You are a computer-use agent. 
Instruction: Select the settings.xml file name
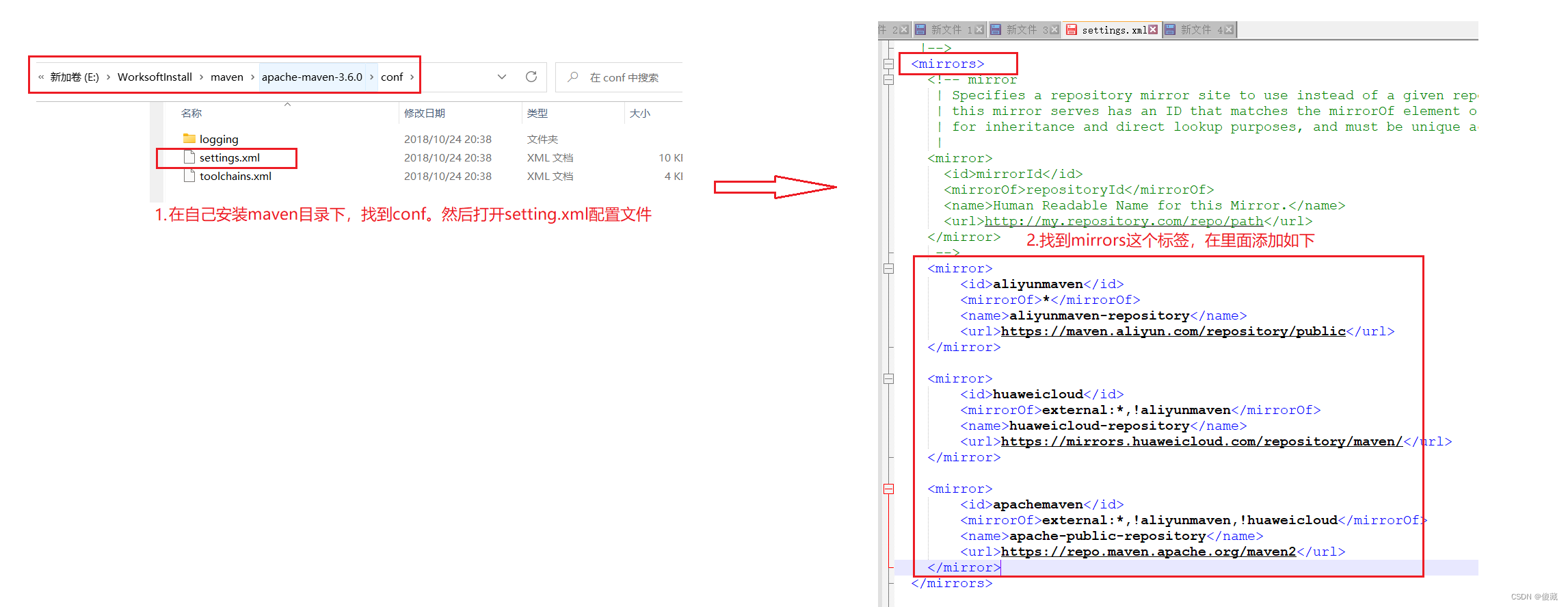[x=230, y=157]
